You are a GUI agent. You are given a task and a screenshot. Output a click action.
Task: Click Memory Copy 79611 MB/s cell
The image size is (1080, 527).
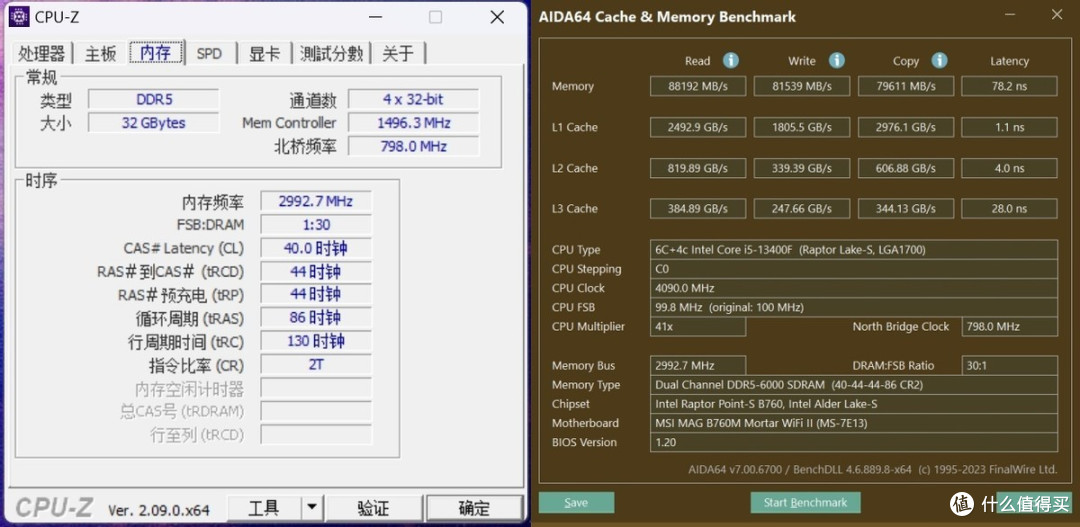[x=906, y=86]
